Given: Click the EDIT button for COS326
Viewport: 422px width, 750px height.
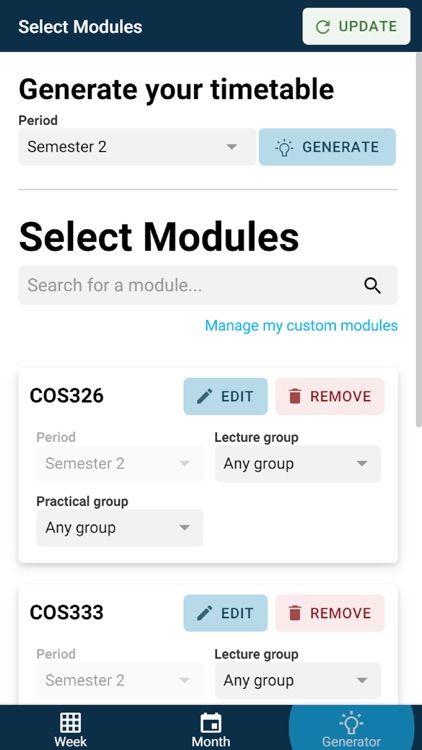Looking at the screenshot, I should [x=225, y=397].
